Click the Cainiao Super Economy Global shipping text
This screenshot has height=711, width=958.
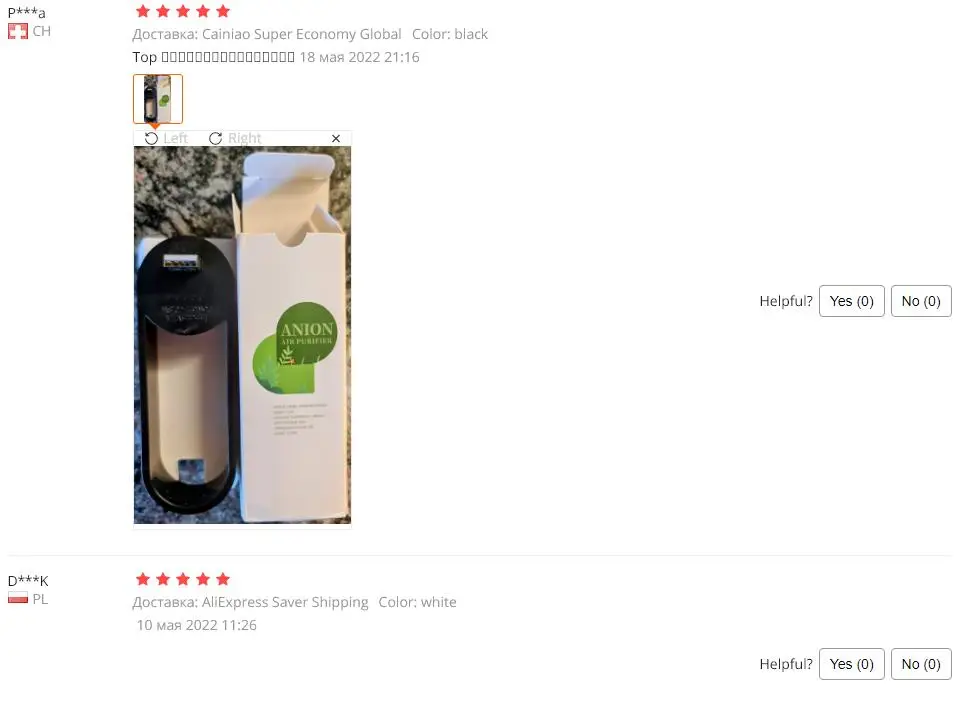[x=301, y=34]
